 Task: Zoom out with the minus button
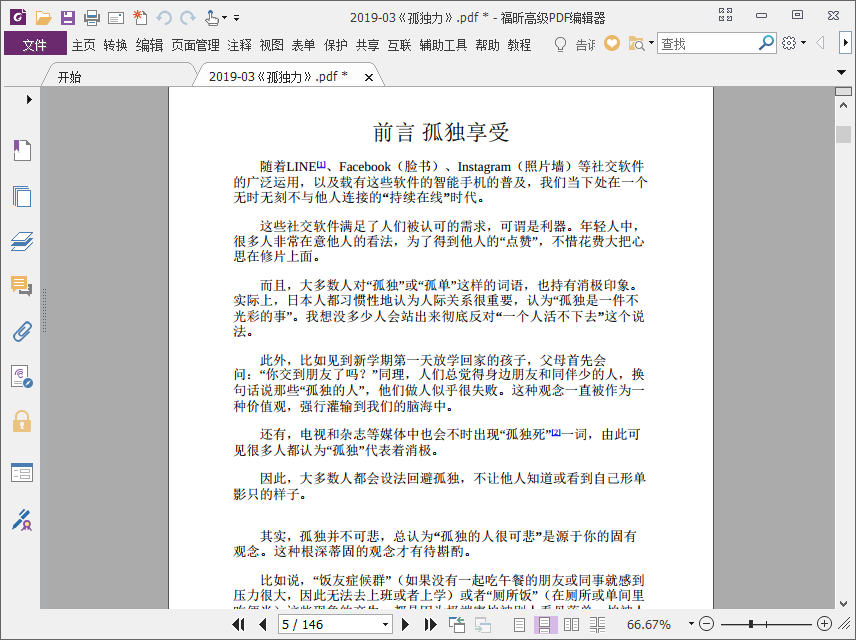click(x=706, y=624)
